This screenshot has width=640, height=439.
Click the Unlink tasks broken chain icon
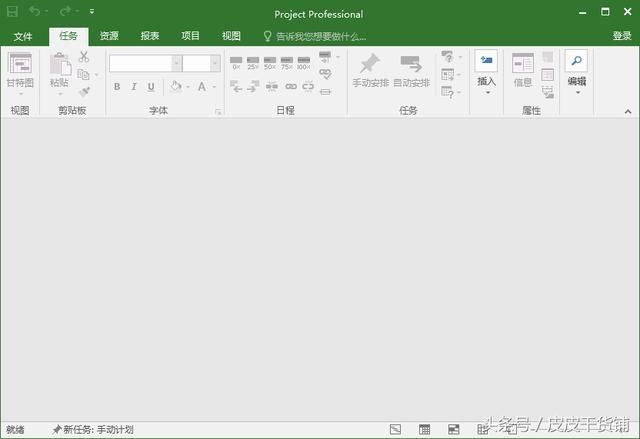(x=308, y=86)
